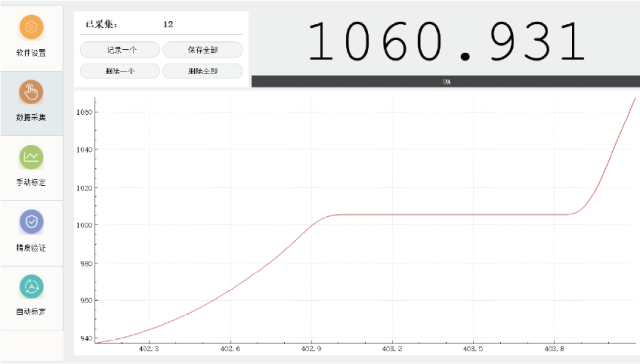Click the collected count value 12
The image size is (640, 364).
(168, 24)
